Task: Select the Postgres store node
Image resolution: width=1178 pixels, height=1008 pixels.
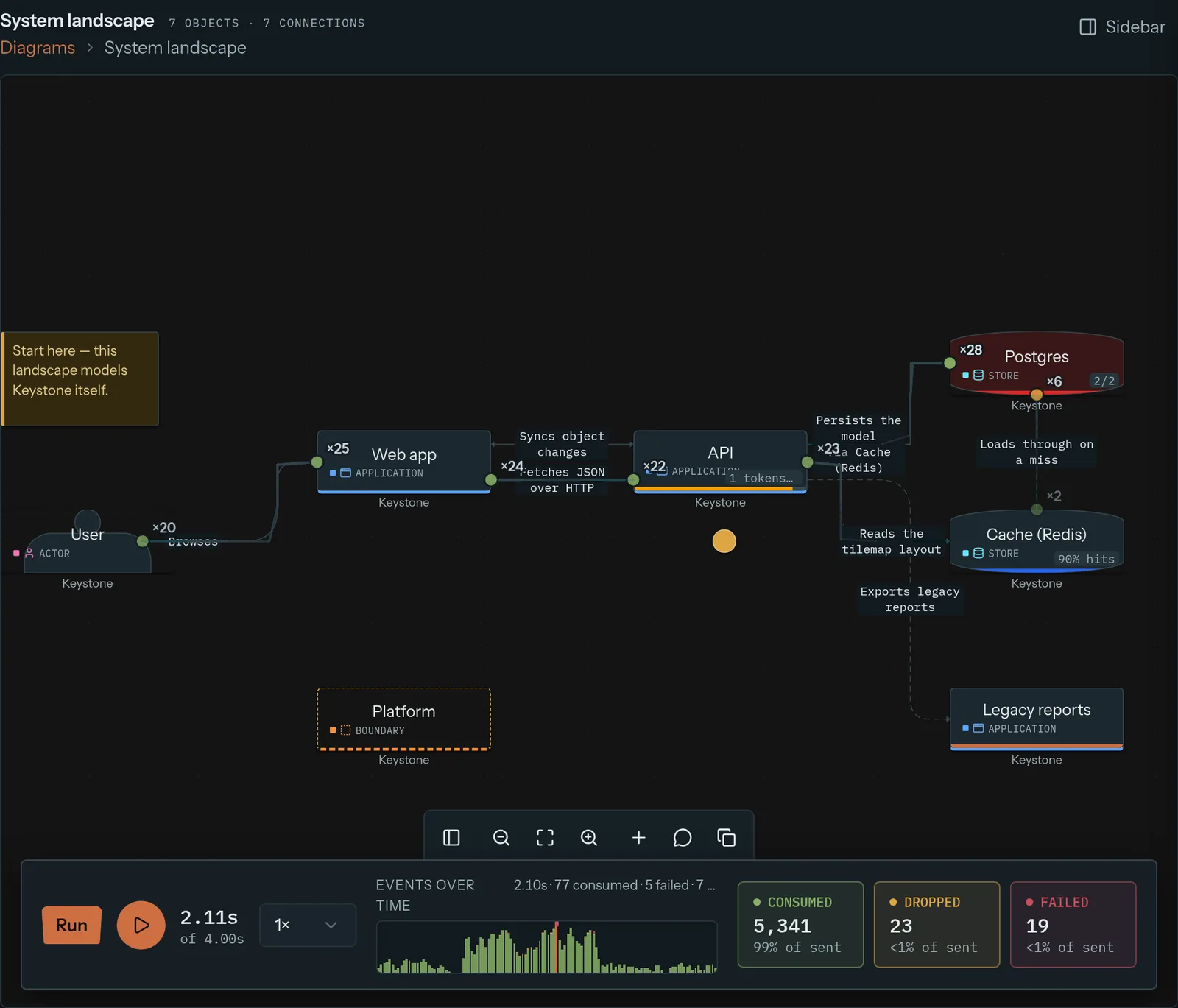Action: pyautogui.click(x=1037, y=363)
